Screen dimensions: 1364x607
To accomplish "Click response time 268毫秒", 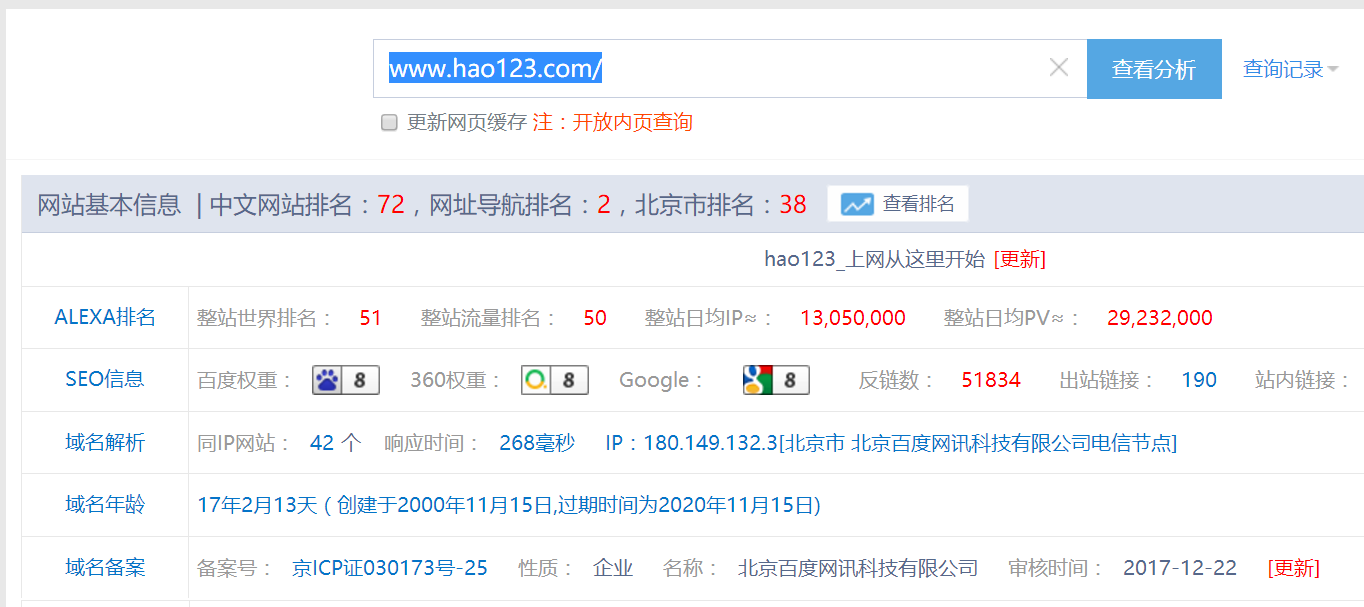I will point(537,442).
